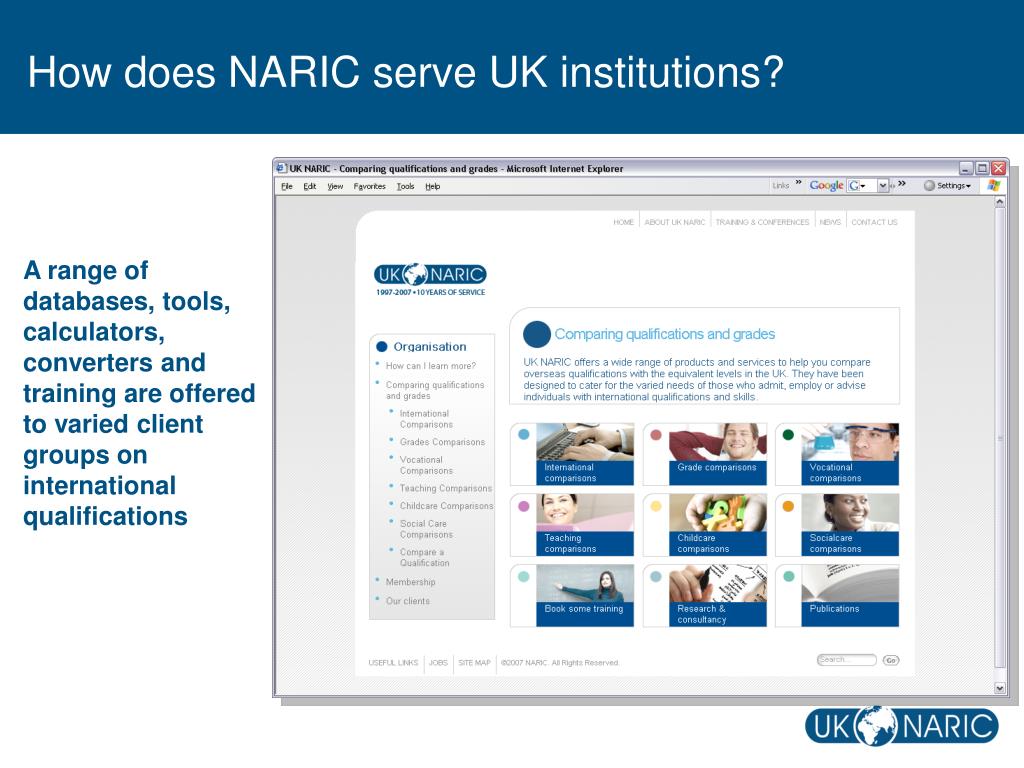Image resolution: width=1024 pixels, height=768 pixels.
Task: Expand the chevron next to Settings
Action: tap(902, 184)
